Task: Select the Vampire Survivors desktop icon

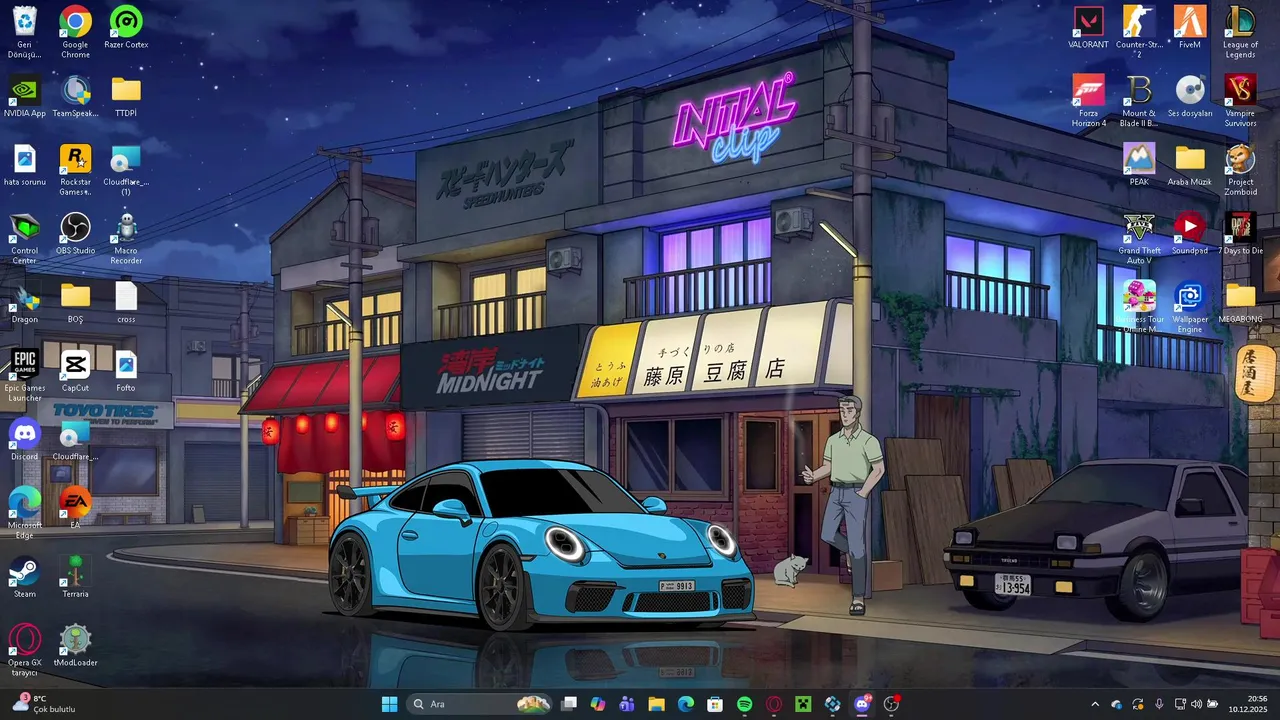Action: click(1241, 100)
